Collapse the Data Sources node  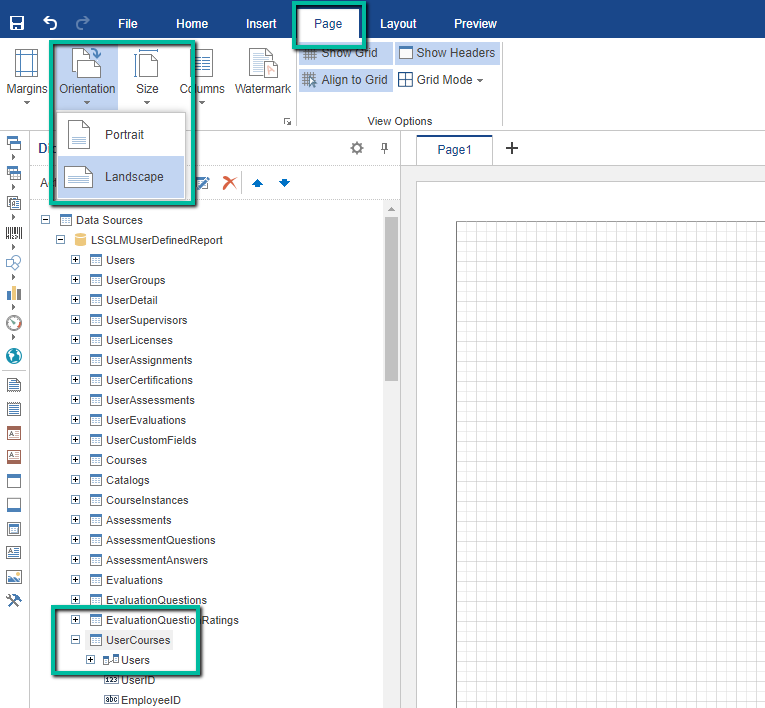click(45, 220)
